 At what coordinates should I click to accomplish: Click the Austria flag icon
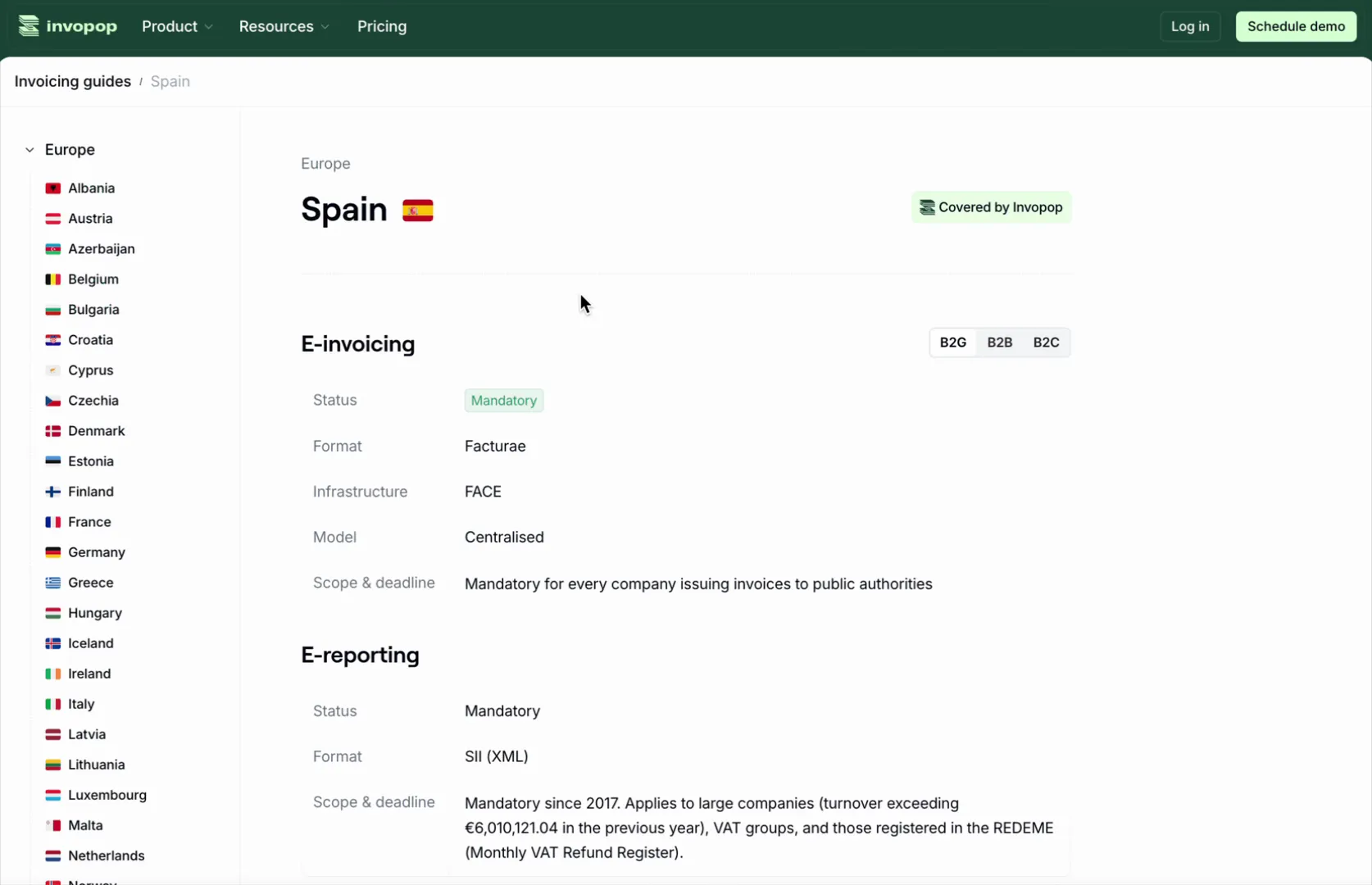click(53, 219)
